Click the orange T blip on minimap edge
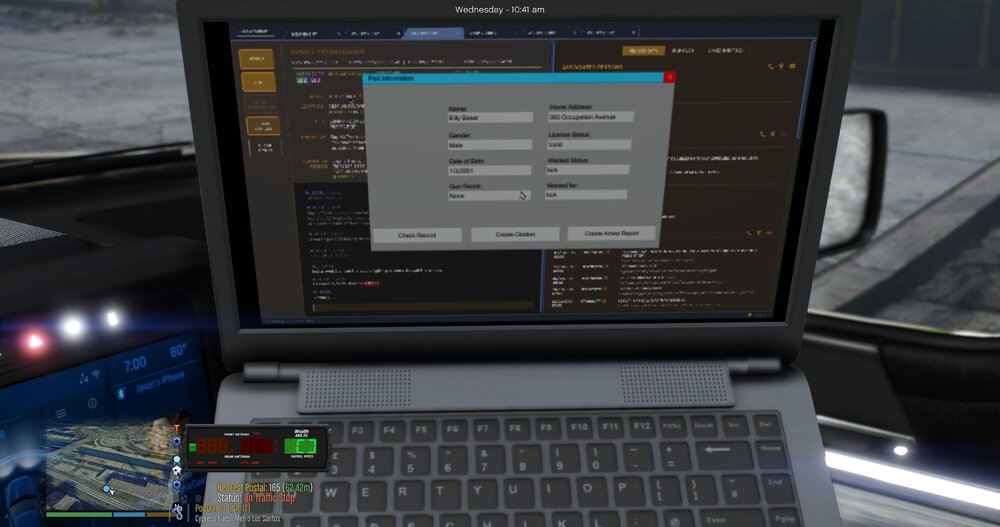This screenshot has width=1000, height=527. point(177,429)
